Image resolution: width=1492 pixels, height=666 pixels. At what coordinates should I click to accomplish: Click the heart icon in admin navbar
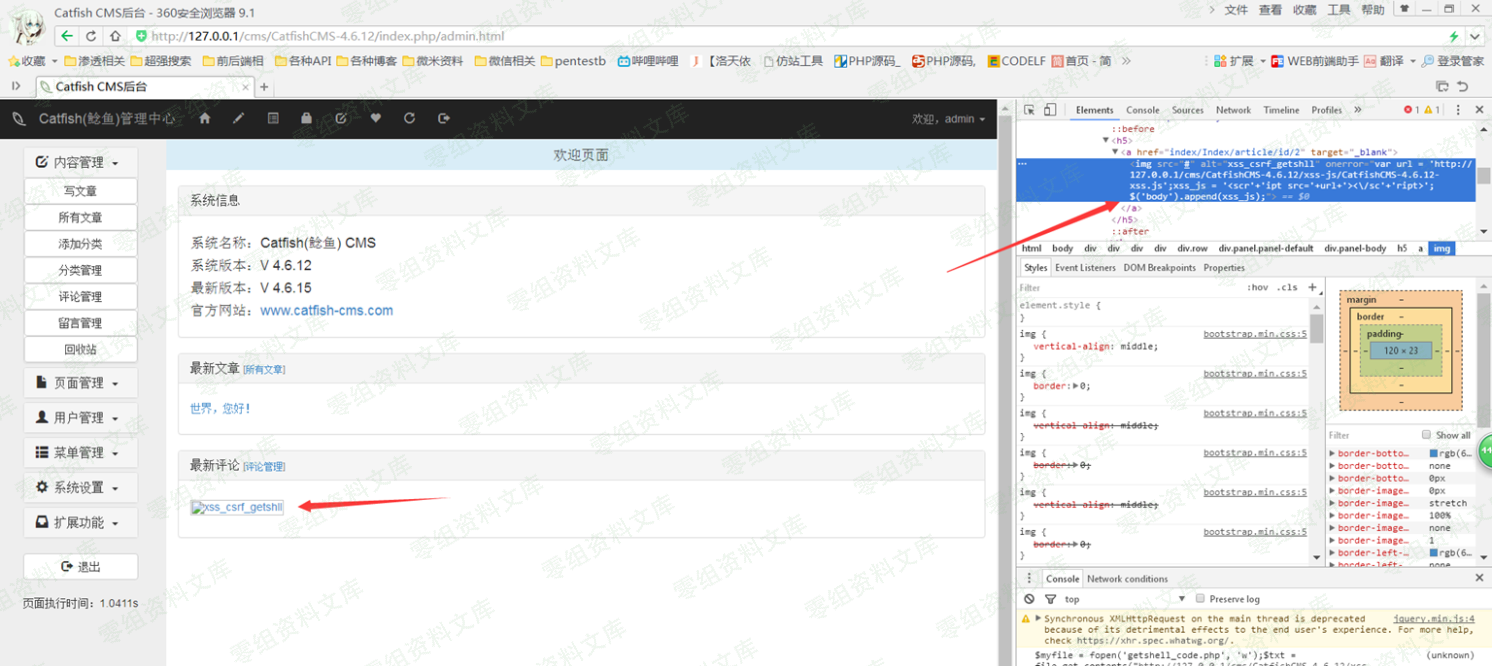pos(375,118)
